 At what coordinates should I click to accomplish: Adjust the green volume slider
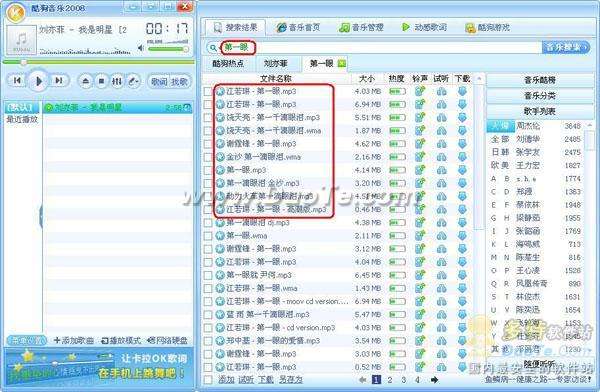pyautogui.click(x=168, y=49)
